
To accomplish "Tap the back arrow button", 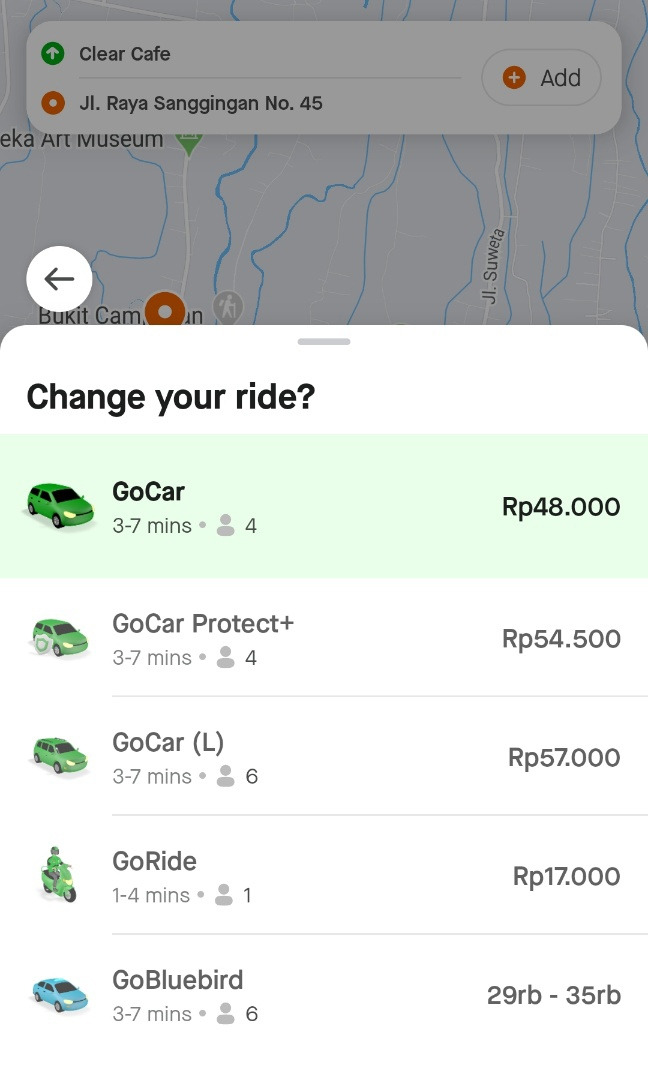I will point(59,279).
